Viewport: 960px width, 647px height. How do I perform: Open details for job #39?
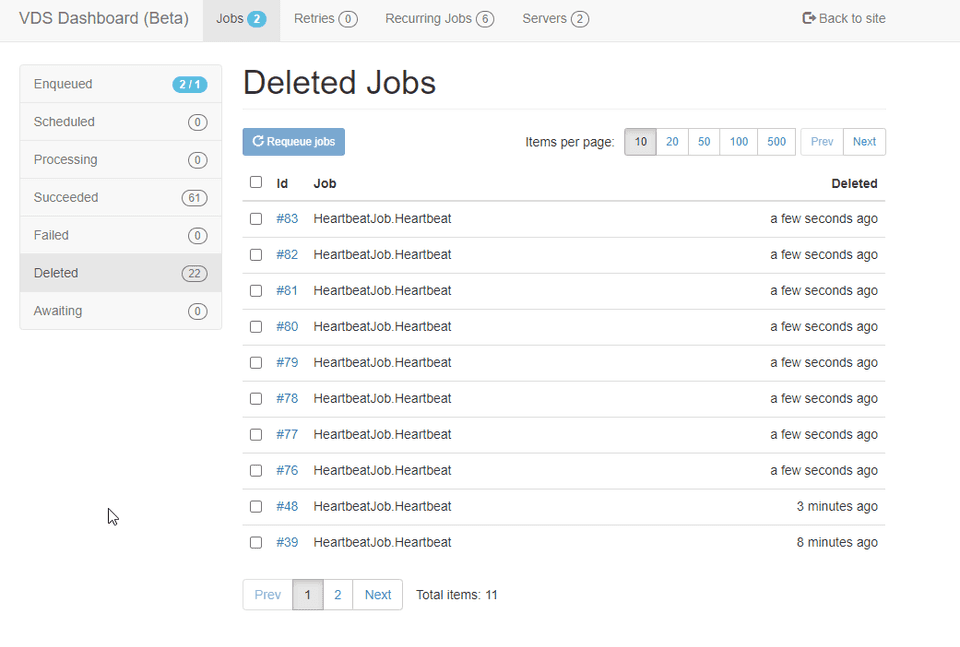point(287,542)
